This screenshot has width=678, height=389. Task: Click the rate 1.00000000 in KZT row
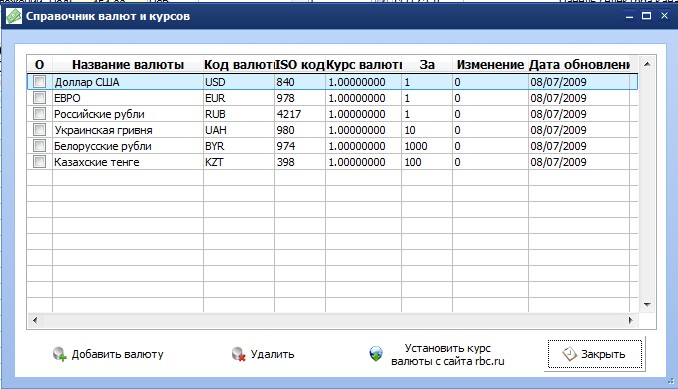point(363,162)
